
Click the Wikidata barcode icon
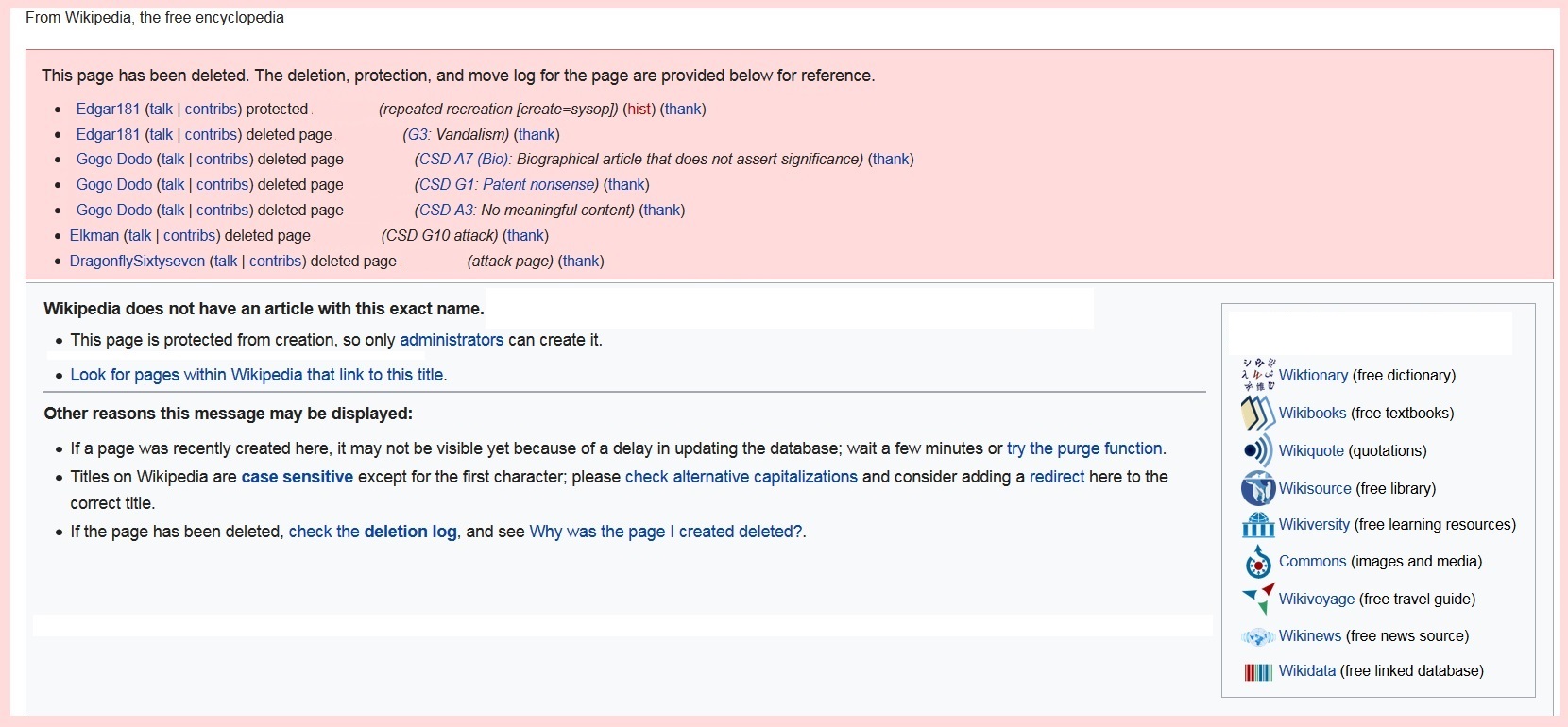pyautogui.click(x=1258, y=671)
